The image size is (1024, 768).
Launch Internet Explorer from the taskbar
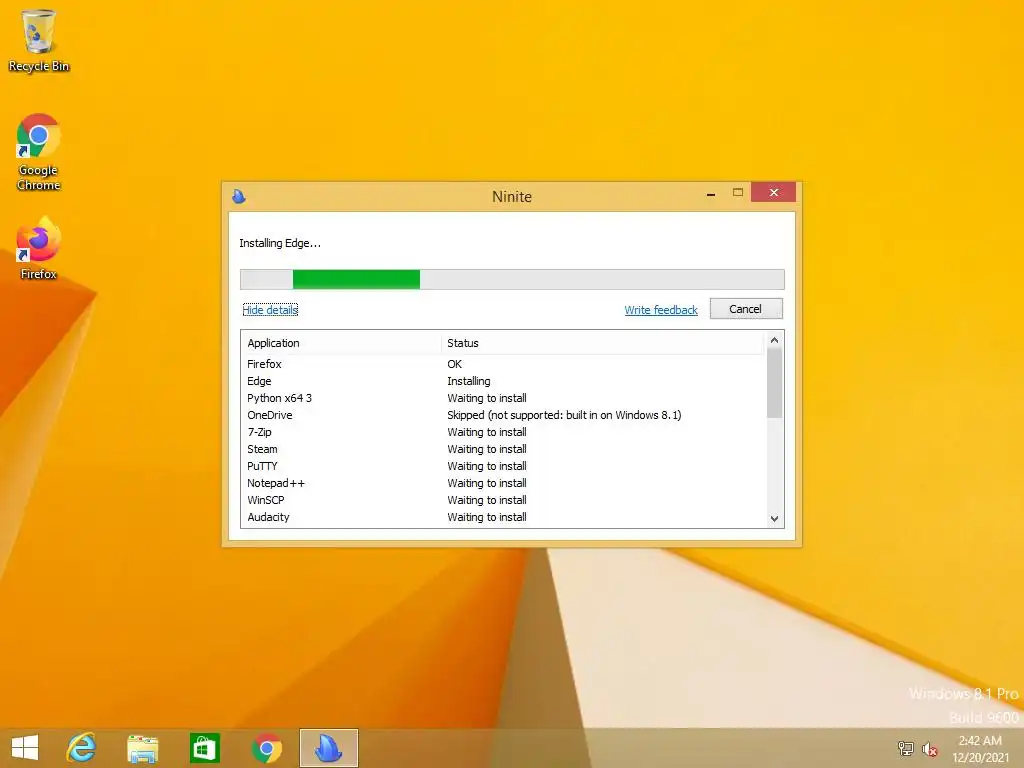pos(82,748)
